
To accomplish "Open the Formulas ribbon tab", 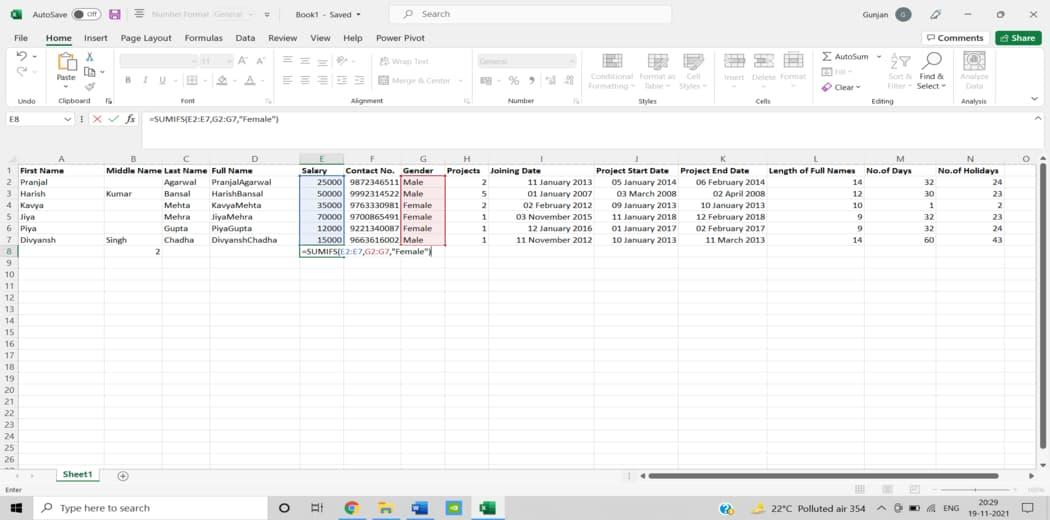I will coord(203,38).
